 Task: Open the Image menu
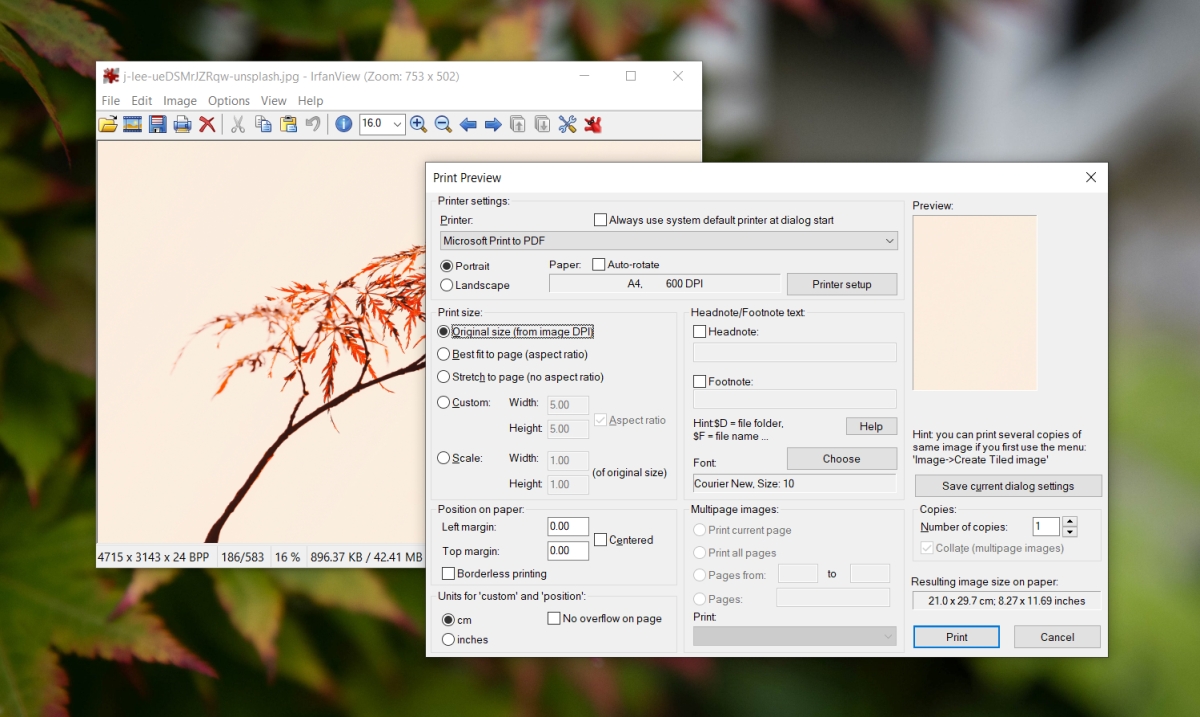coord(180,101)
